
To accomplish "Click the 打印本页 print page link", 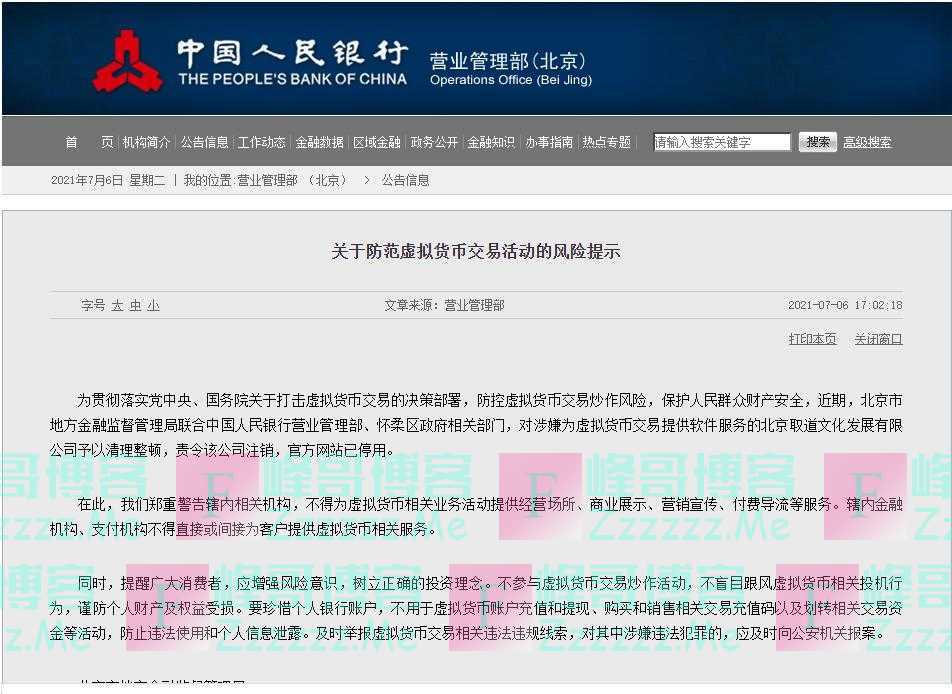I will 812,339.
